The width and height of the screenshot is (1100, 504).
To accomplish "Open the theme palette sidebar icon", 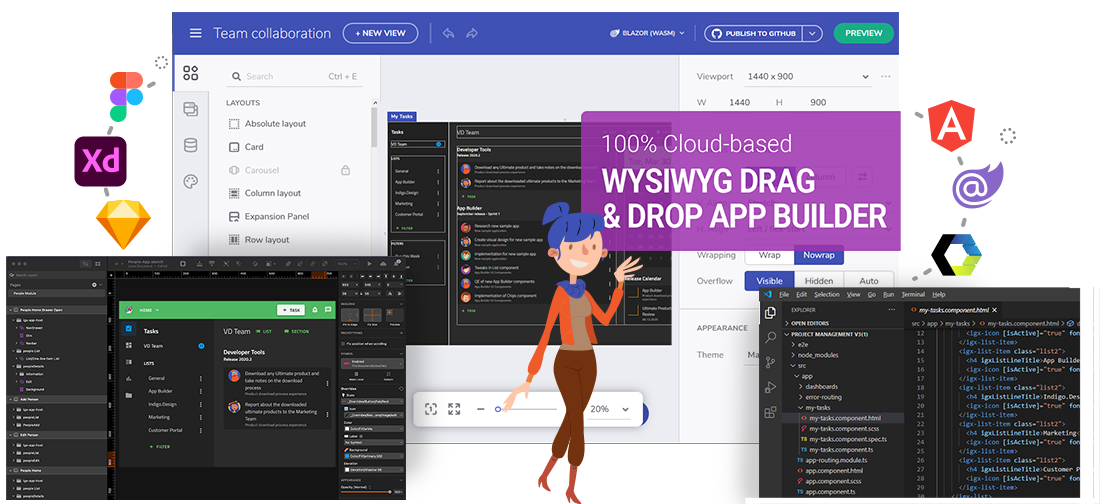I will pos(190,181).
